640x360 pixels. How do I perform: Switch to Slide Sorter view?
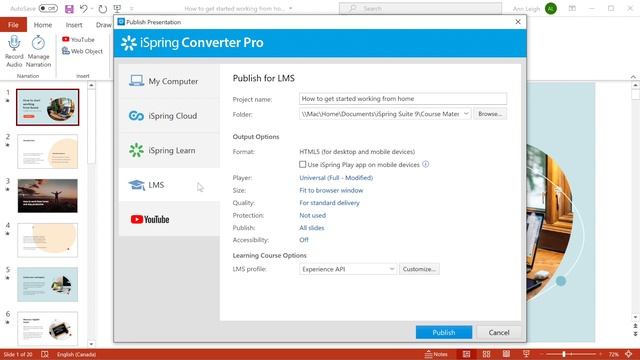click(486, 354)
